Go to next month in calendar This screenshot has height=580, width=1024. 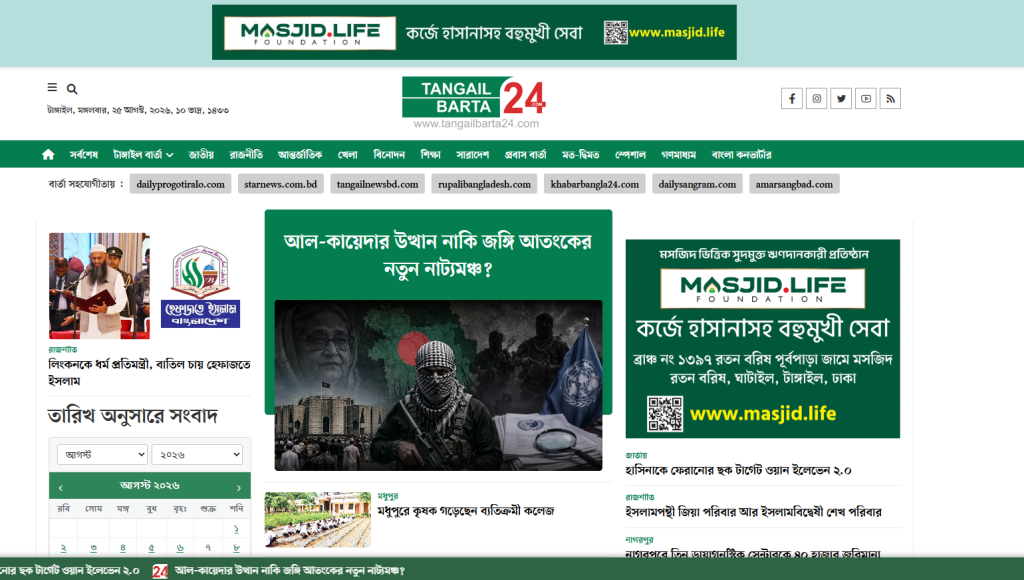point(238,487)
